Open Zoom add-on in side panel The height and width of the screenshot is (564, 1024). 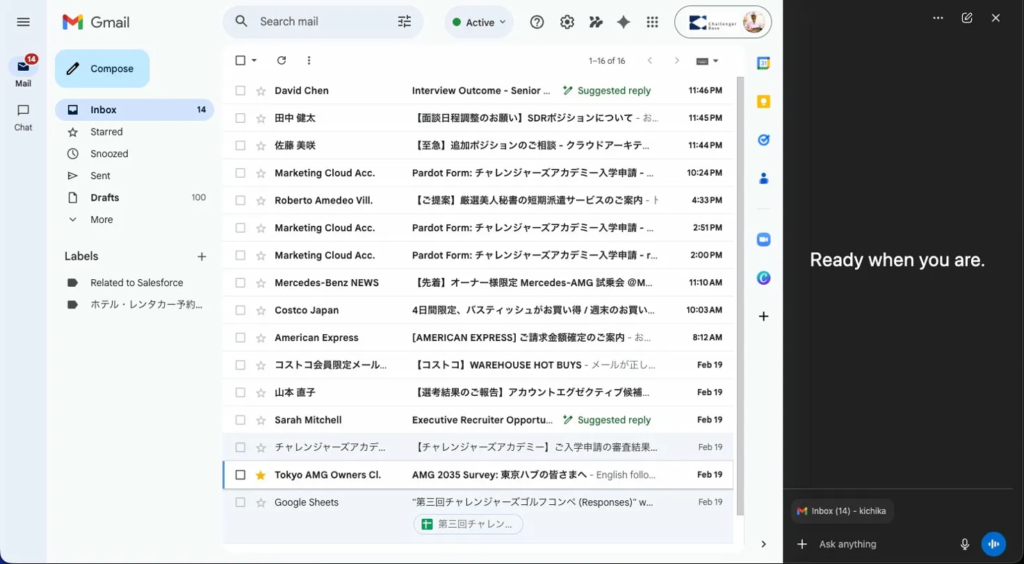763,240
